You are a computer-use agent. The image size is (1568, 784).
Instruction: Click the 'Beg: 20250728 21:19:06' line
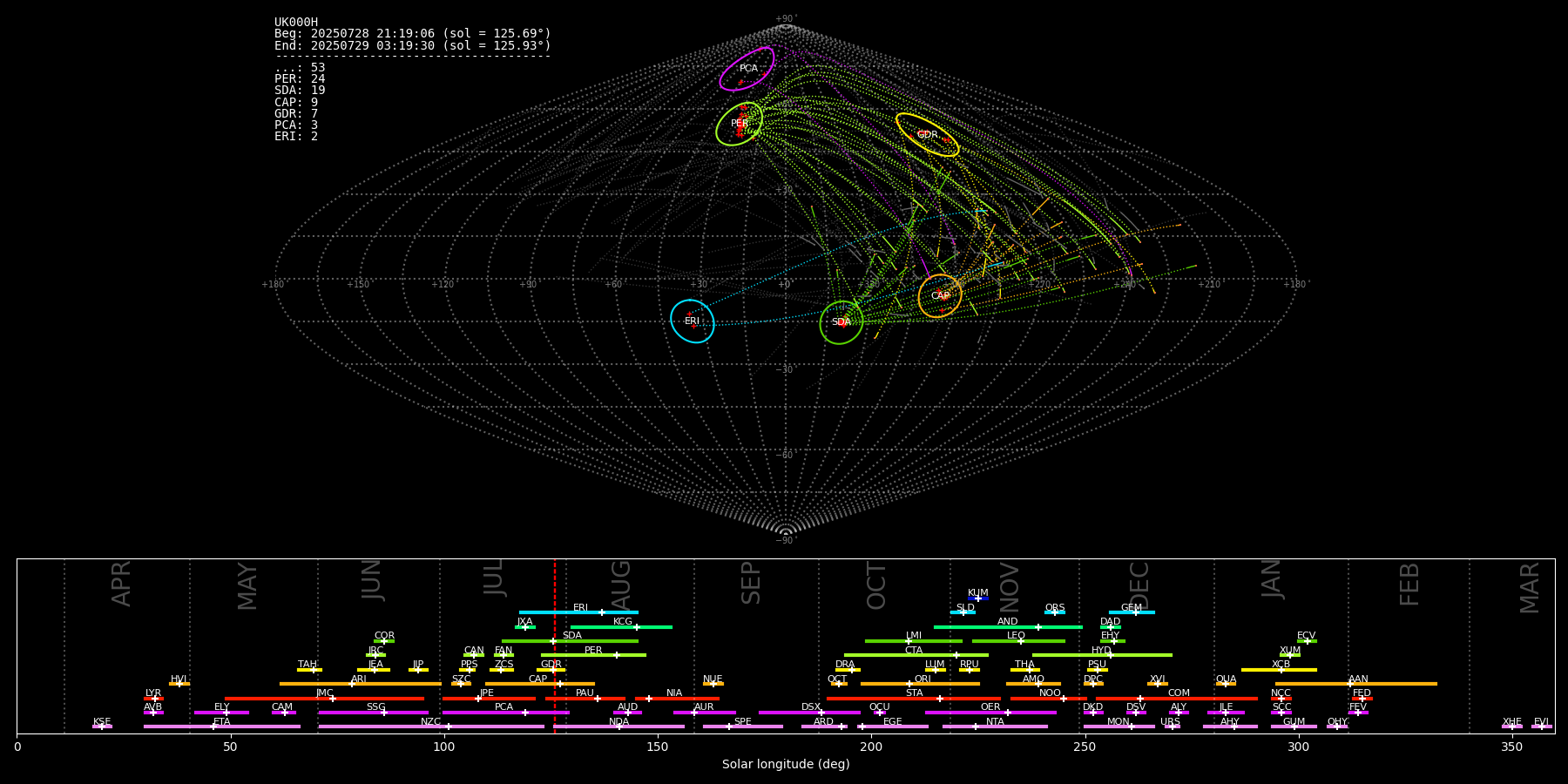click(x=413, y=34)
